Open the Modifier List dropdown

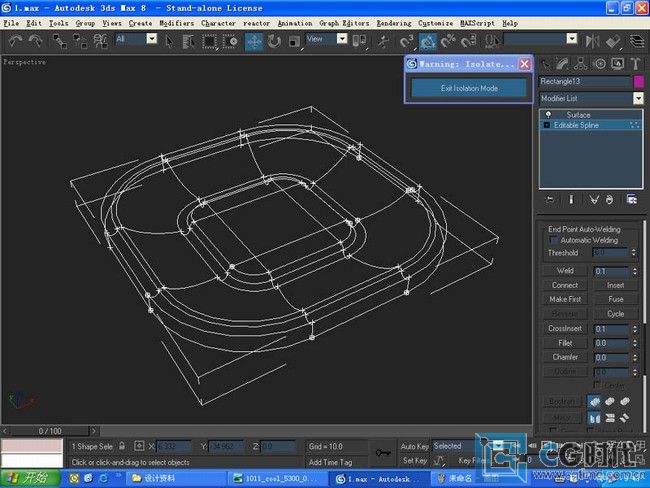638,98
